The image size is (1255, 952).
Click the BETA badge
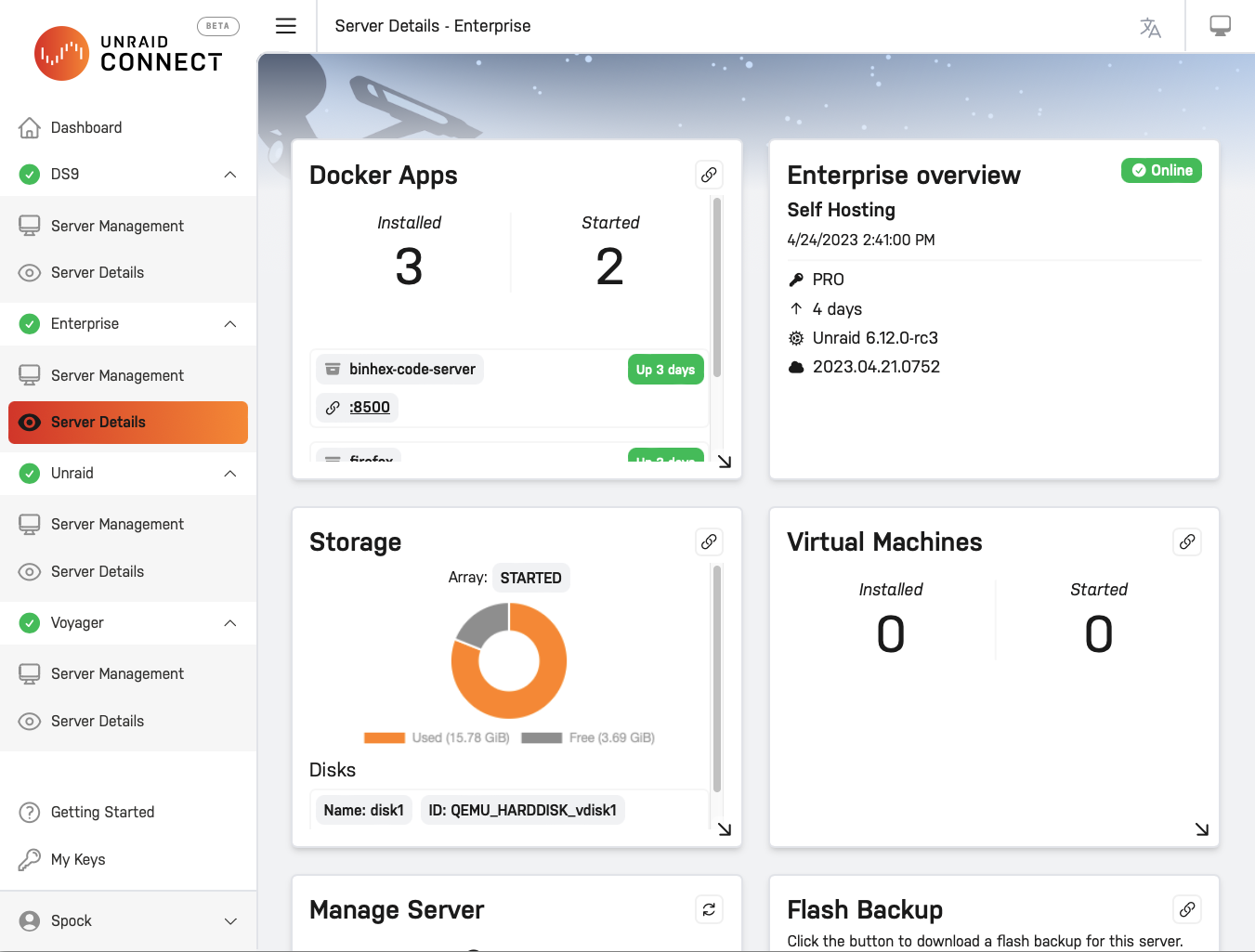[x=218, y=26]
